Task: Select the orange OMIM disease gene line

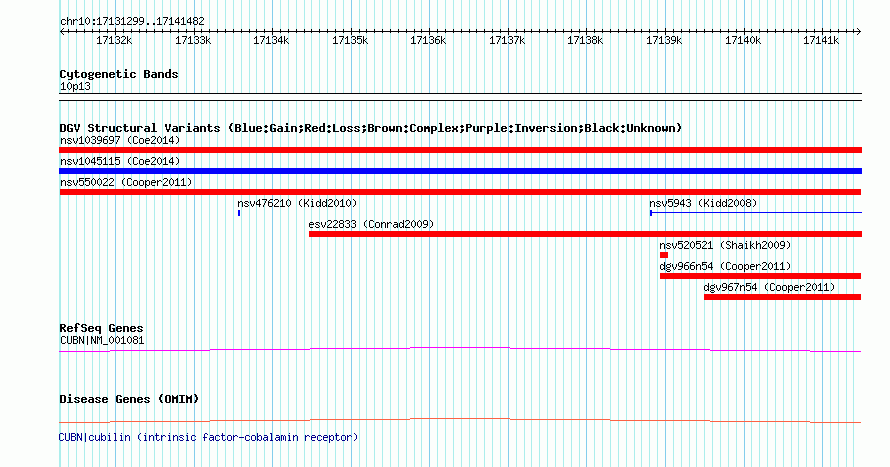Action: (x=460, y=420)
